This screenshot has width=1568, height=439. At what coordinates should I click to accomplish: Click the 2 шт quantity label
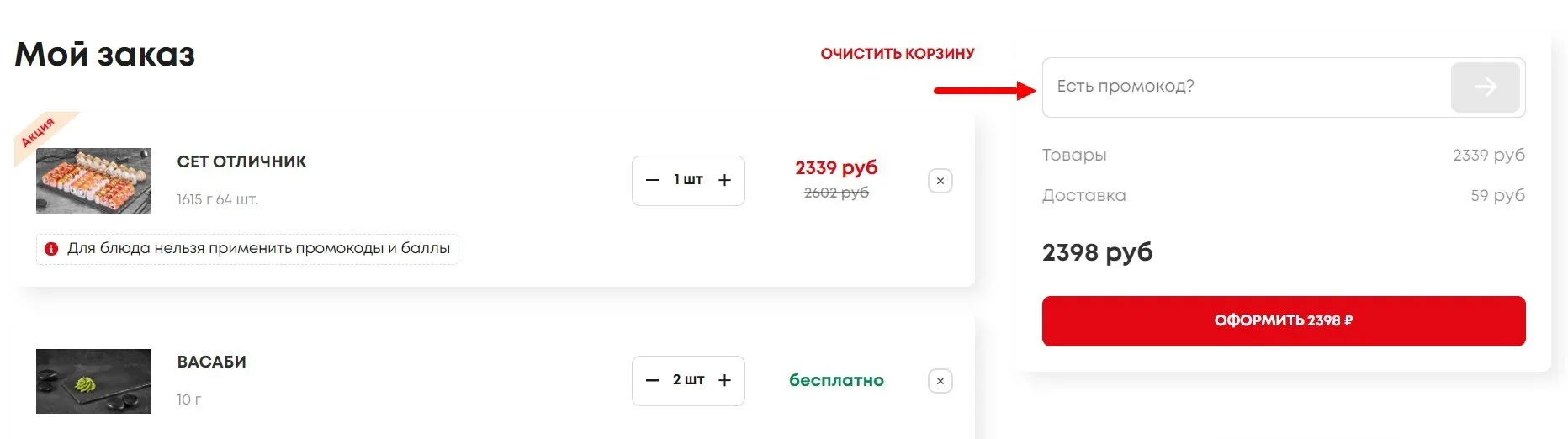688,380
